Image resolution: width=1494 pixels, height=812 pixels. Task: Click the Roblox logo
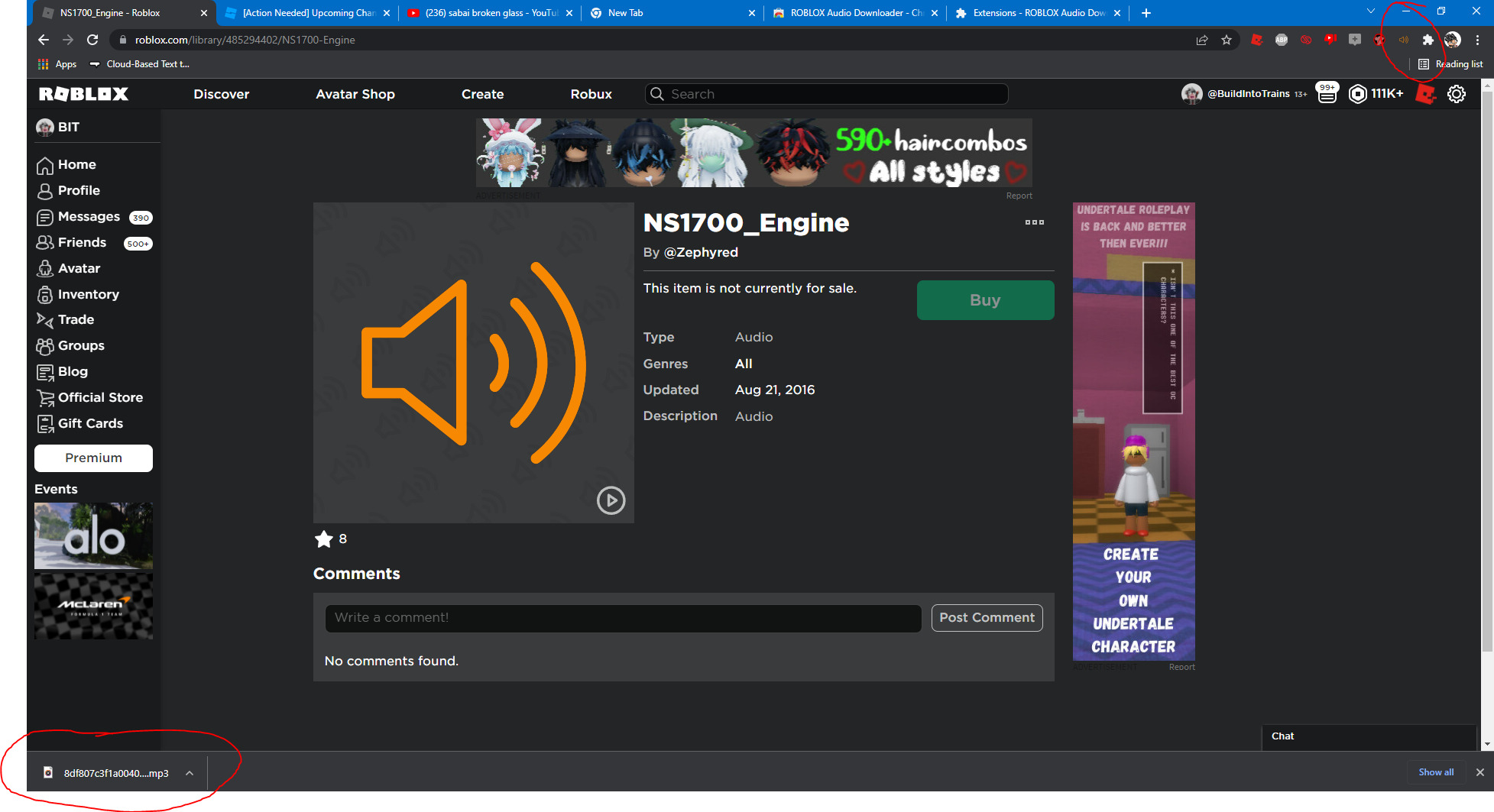point(83,94)
